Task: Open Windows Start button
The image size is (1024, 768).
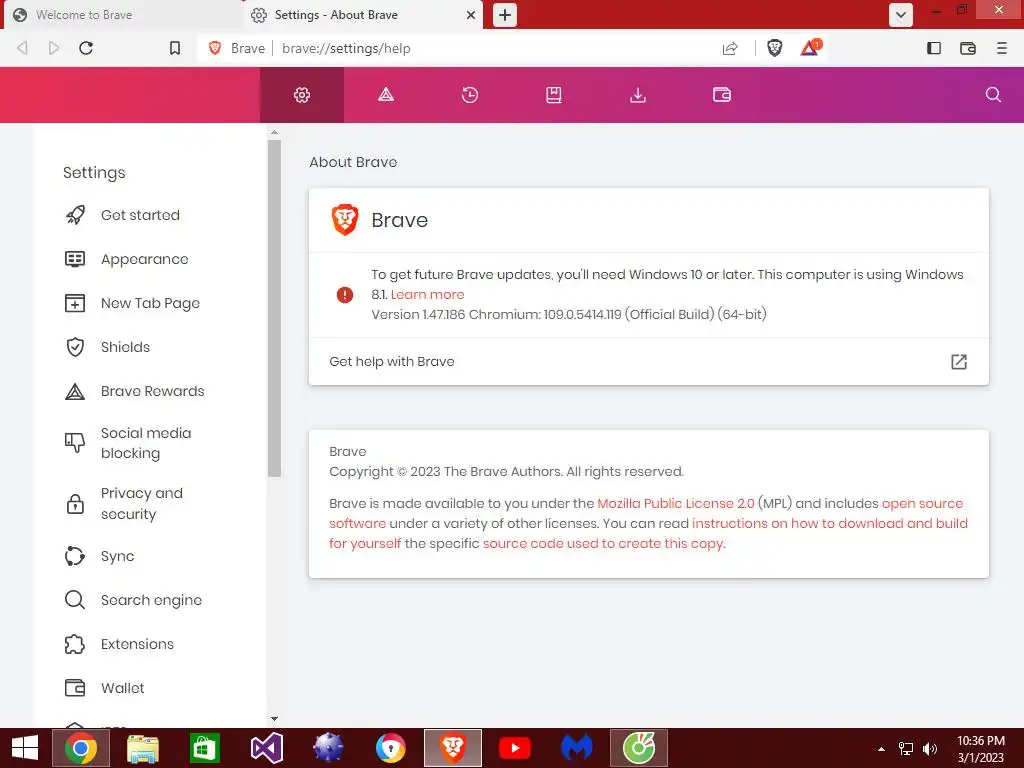Action: (x=25, y=748)
